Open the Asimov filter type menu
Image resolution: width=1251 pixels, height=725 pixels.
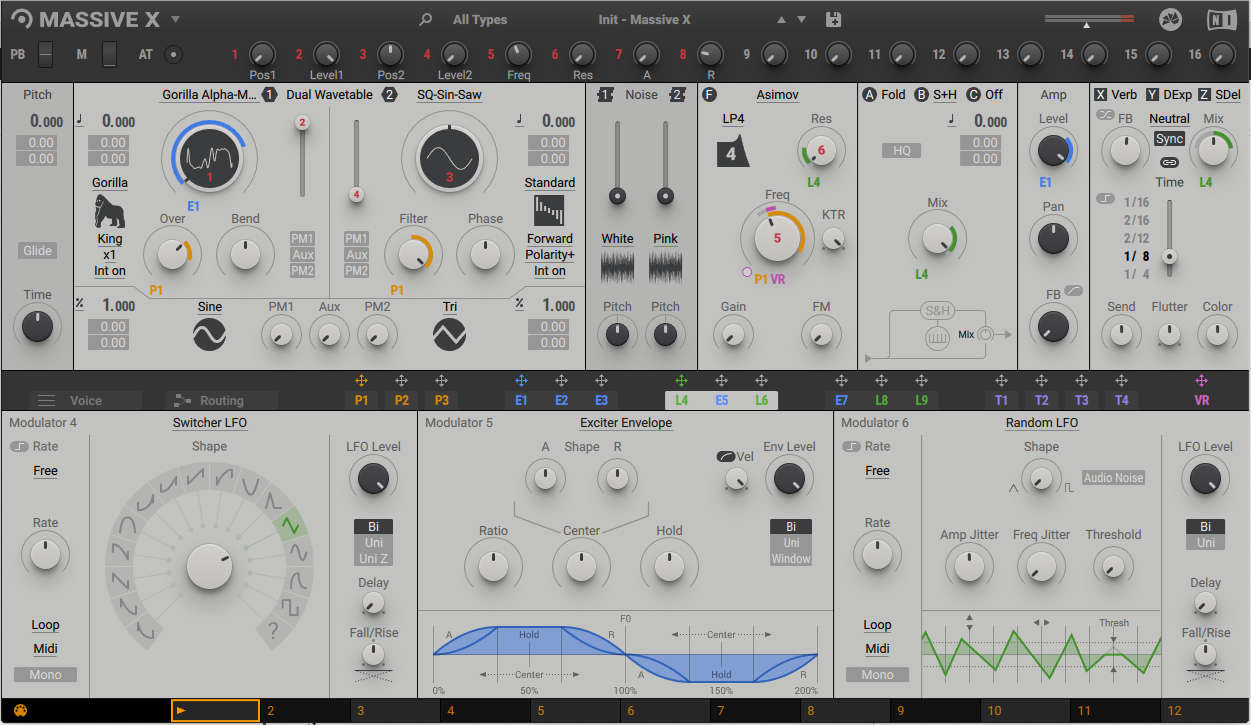[777, 95]
